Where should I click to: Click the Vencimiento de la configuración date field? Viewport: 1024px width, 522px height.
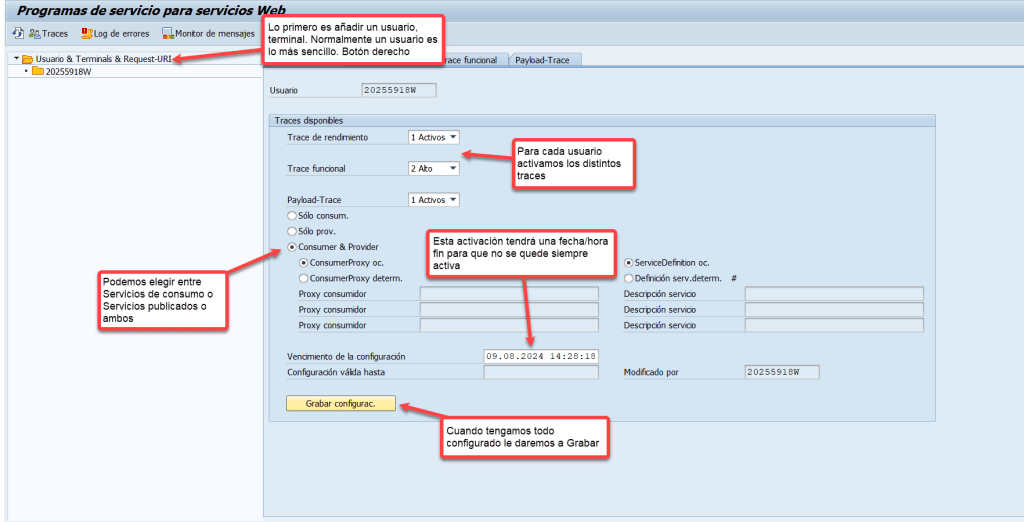[540, 356]
